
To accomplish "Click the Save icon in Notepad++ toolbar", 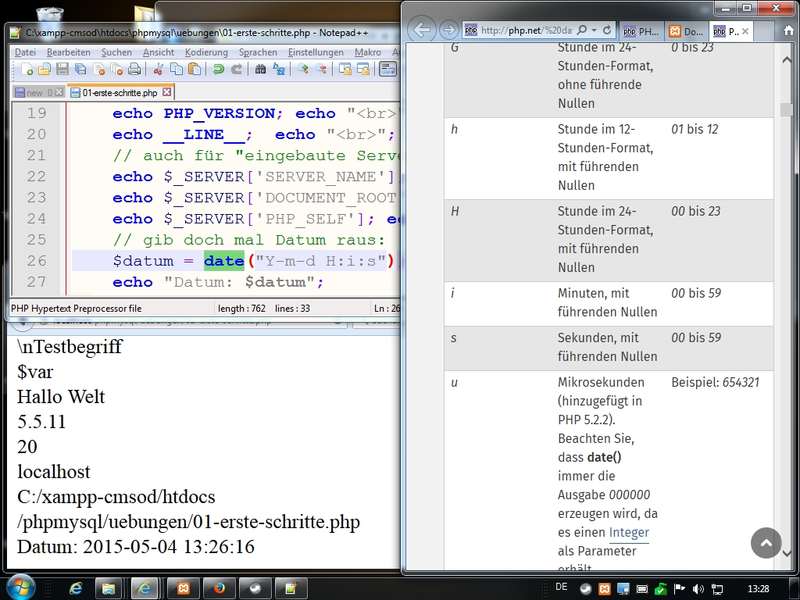I will (x=62, y=69).
